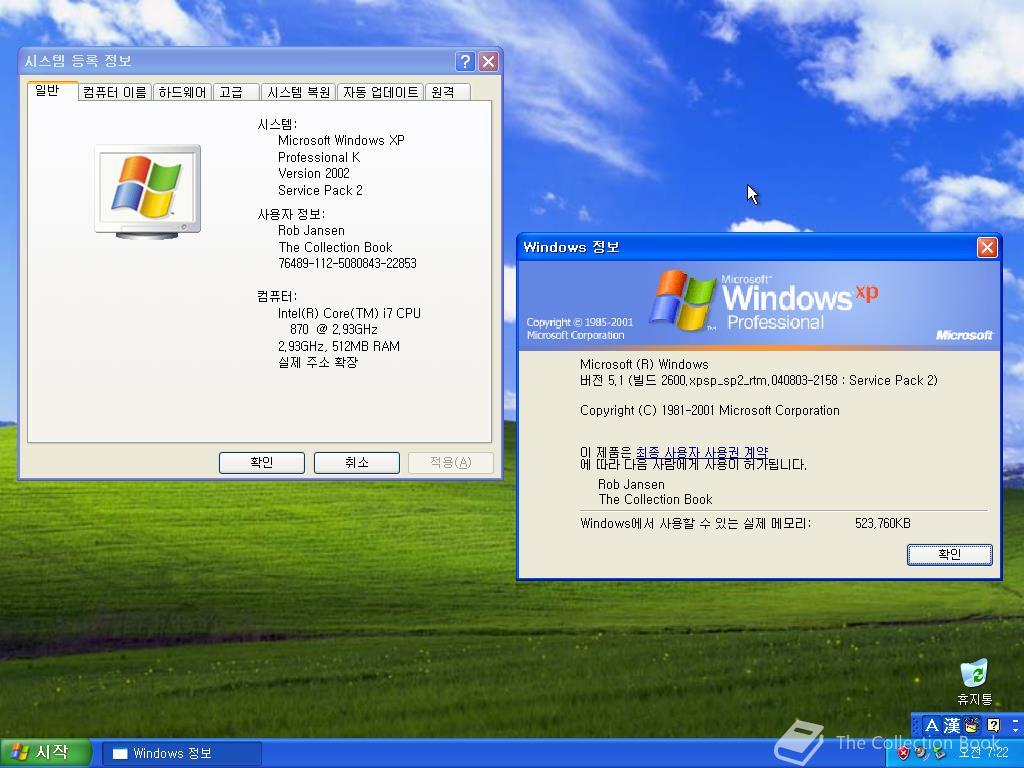The width and height of the screenshot is (1024, 768).
Task: Open the 최종 사용자 사용권 계약 link
Action: pos(701,452)
